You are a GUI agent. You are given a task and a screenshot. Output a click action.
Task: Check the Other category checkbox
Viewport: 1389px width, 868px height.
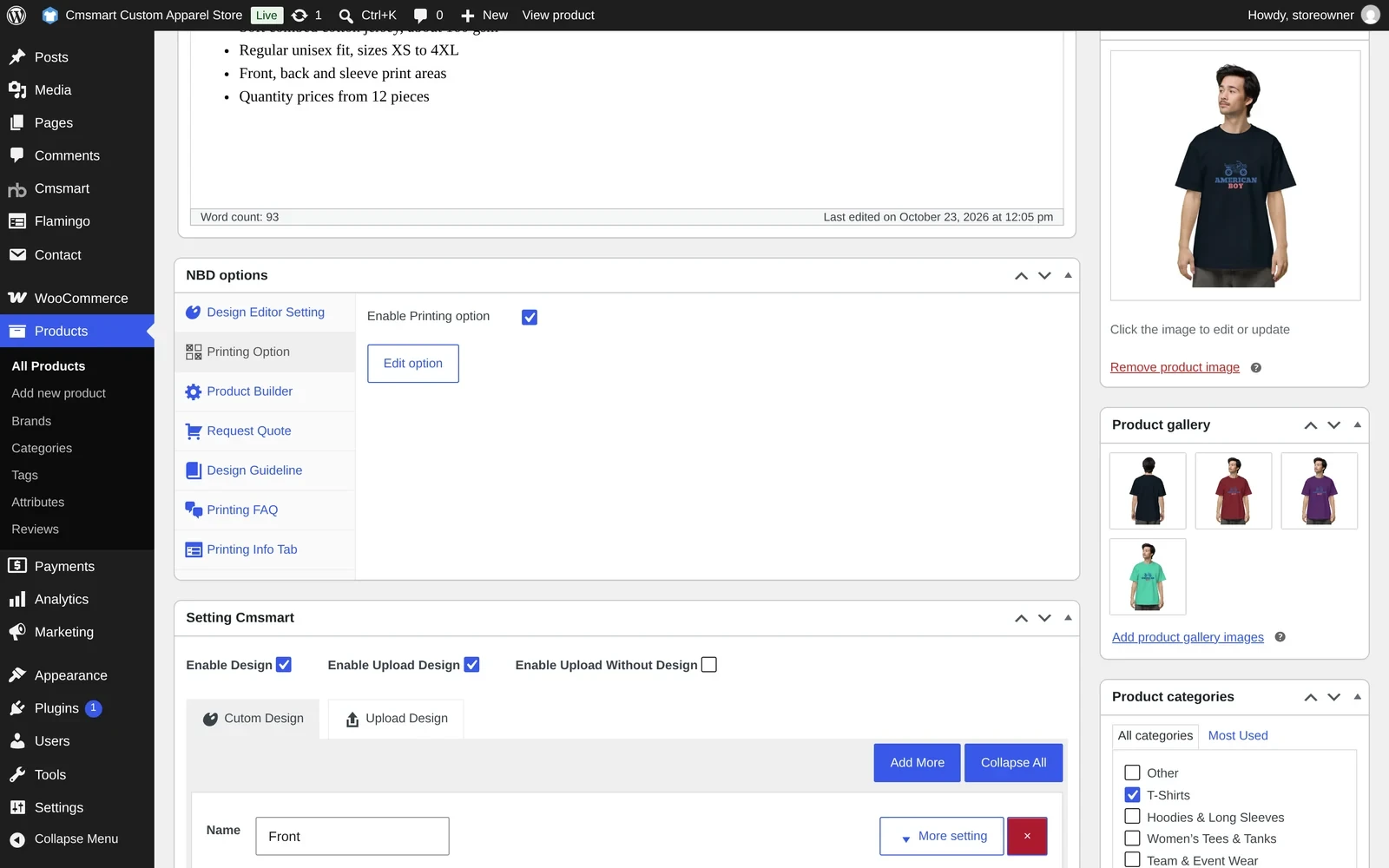point(1132,773)
